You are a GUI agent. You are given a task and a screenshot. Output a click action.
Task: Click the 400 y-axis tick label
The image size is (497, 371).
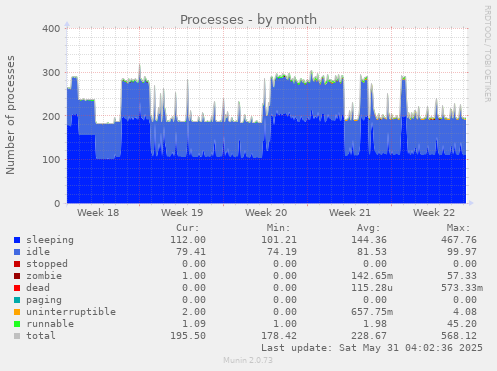point(51,29)
